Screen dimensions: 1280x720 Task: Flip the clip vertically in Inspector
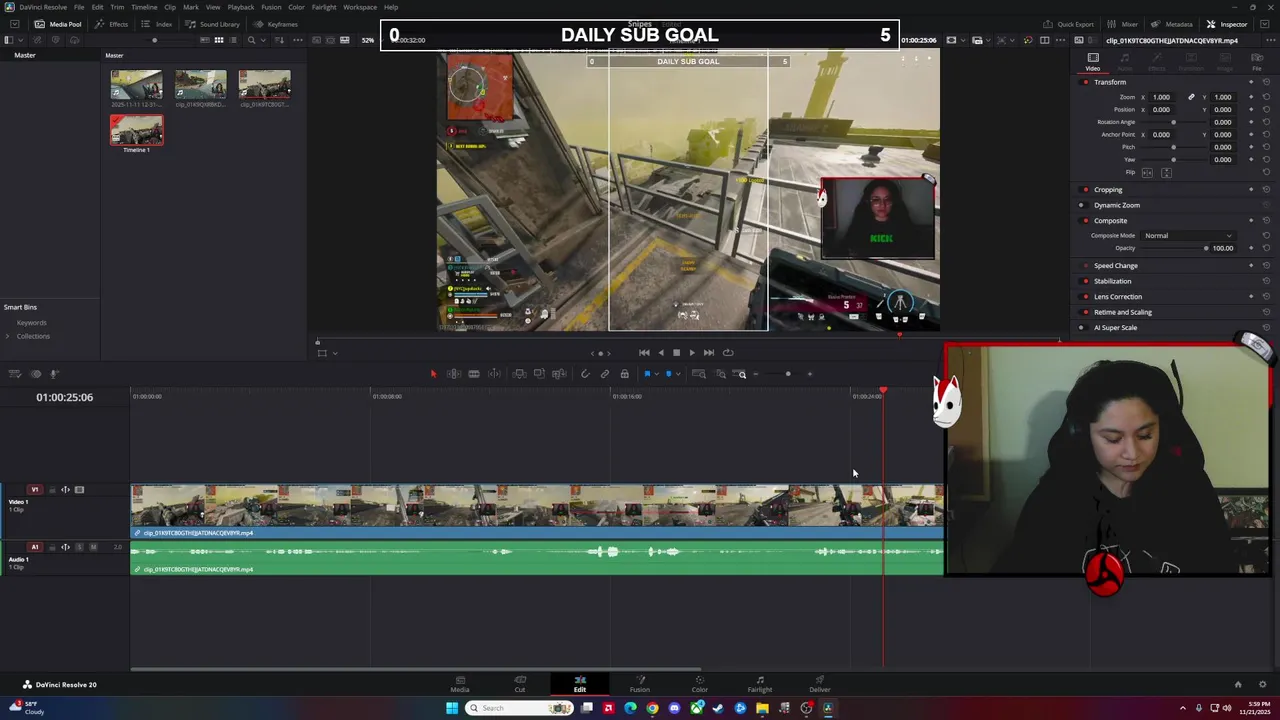[1165, 172]
